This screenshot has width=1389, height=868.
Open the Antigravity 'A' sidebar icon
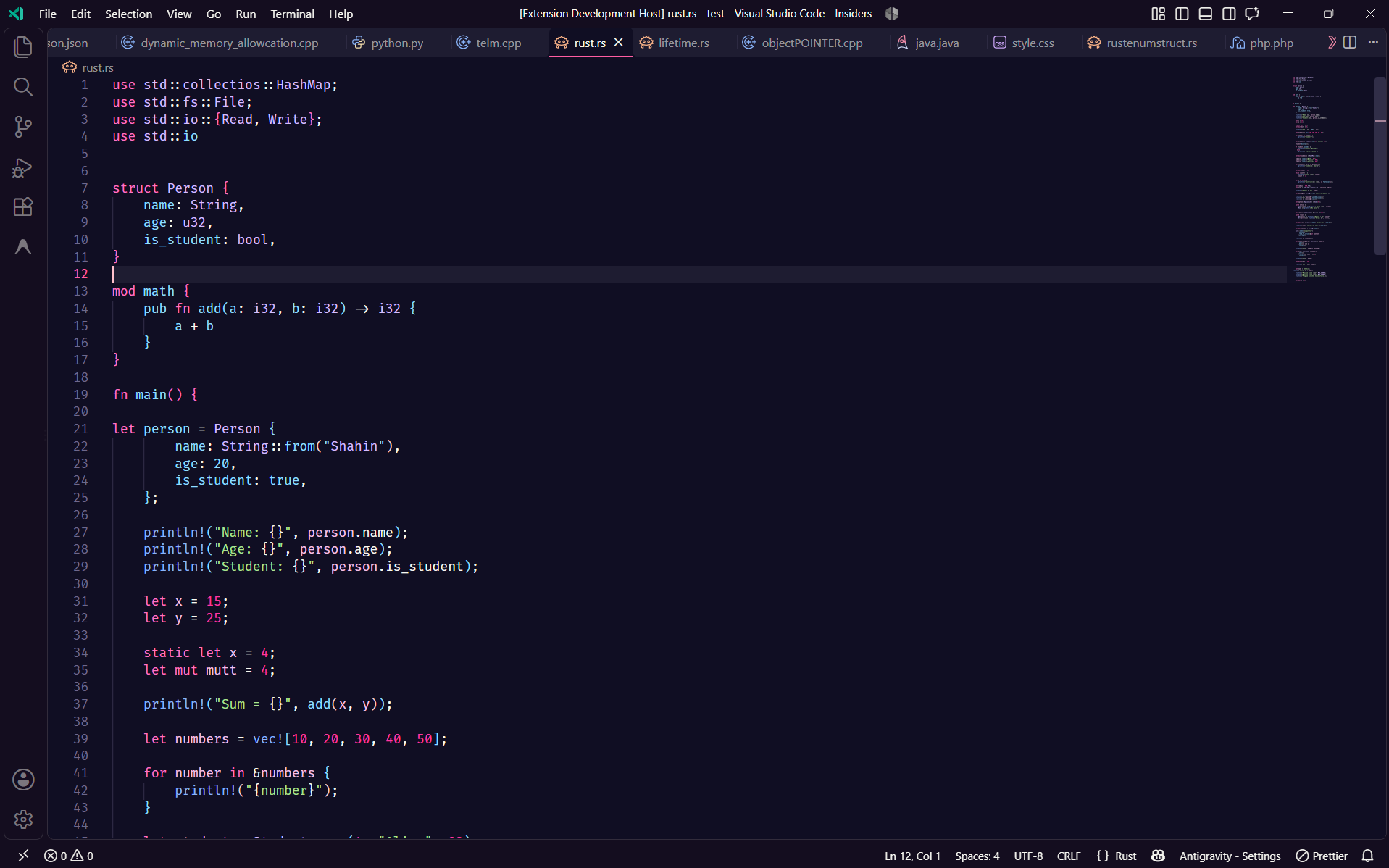pyautogui.click(x=23, y=247)
